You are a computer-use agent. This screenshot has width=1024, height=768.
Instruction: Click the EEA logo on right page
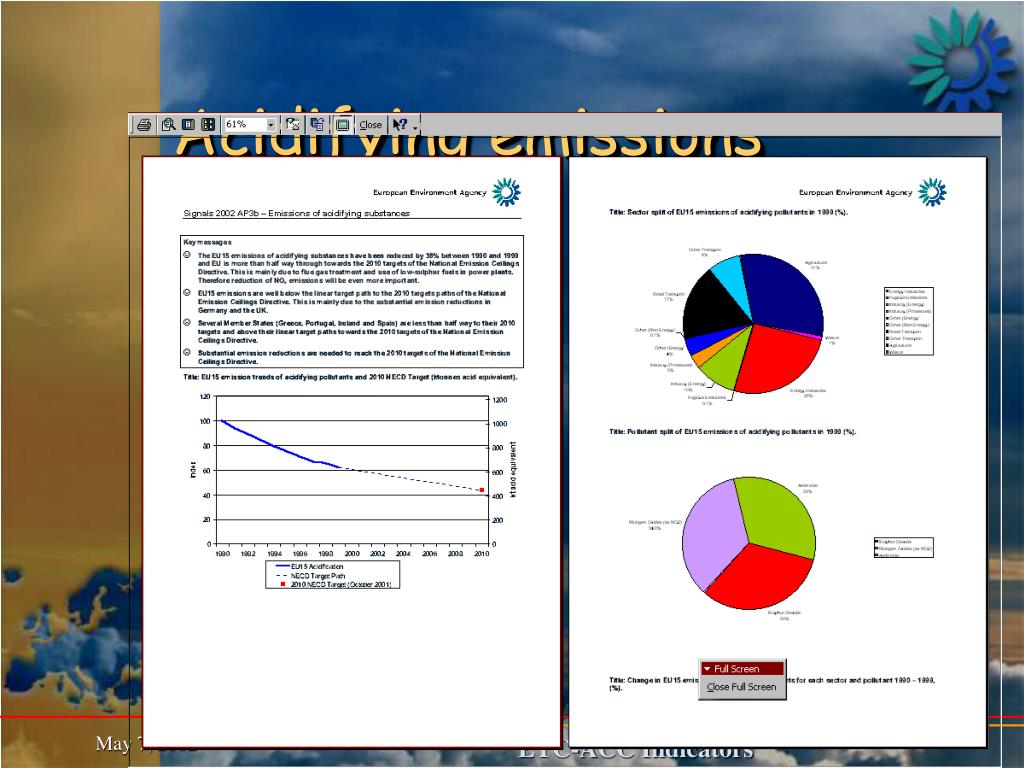click(932, 192)
